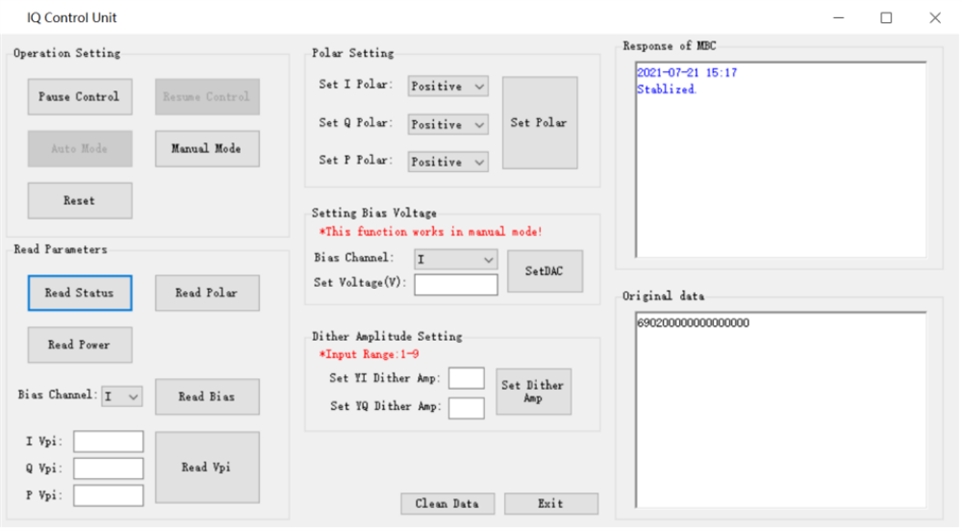The height and width of the screenshot is (531, 962).
Task: Click the Read Vpi button
Action: [207, 467]
